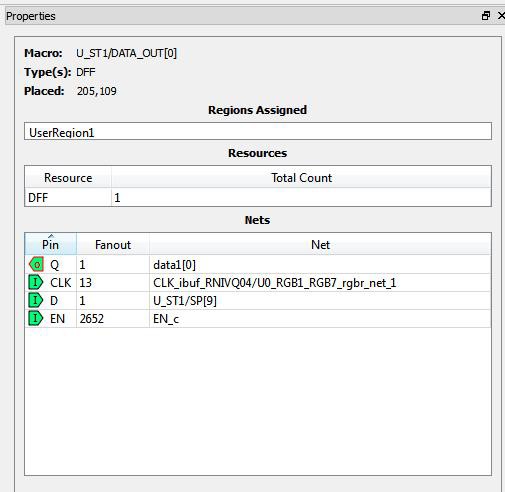
Task: Click the Resource column header
Action: (x=68, y=177)
